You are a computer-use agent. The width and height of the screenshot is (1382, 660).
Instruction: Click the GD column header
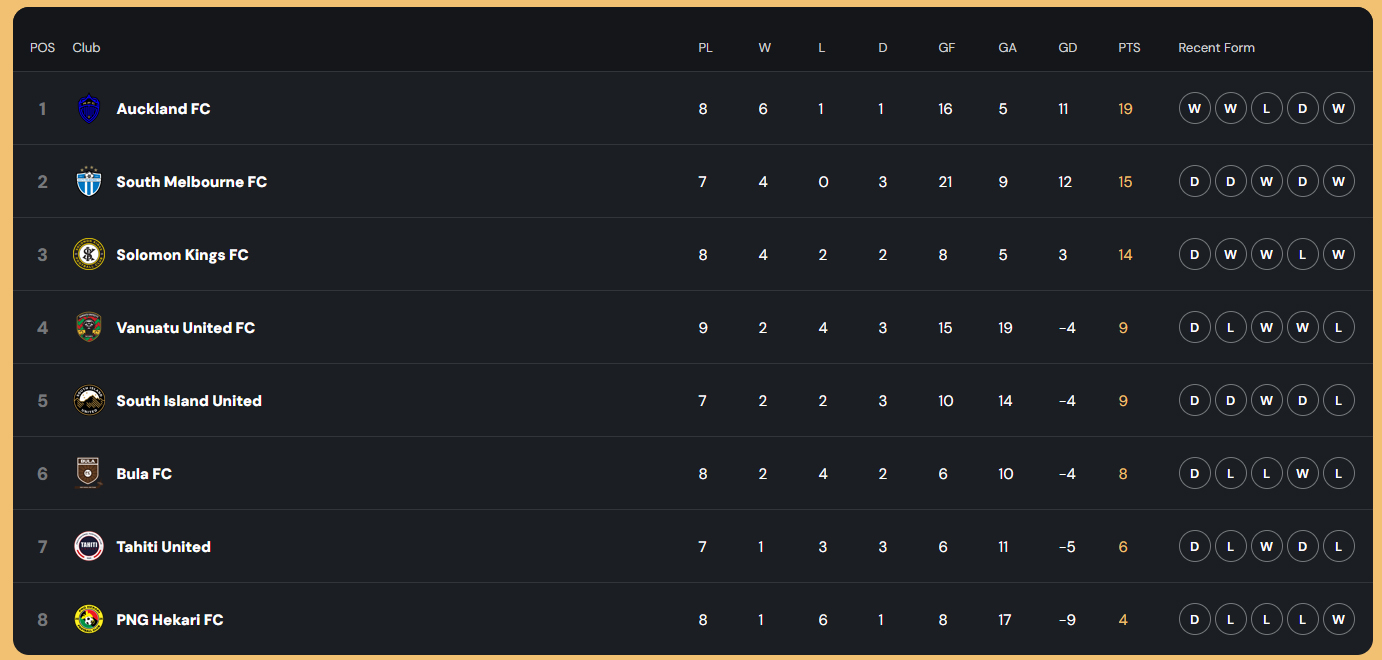1067,48
